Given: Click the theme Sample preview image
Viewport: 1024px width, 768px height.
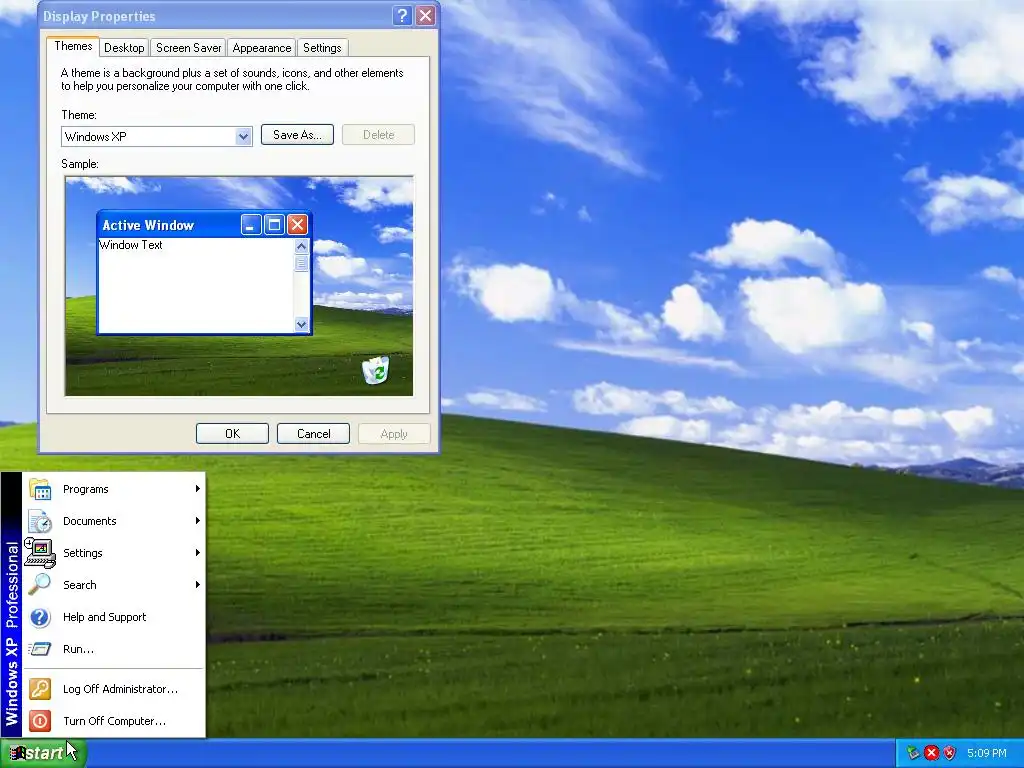Looking at the screenshot, I should [x=239, y=286].
